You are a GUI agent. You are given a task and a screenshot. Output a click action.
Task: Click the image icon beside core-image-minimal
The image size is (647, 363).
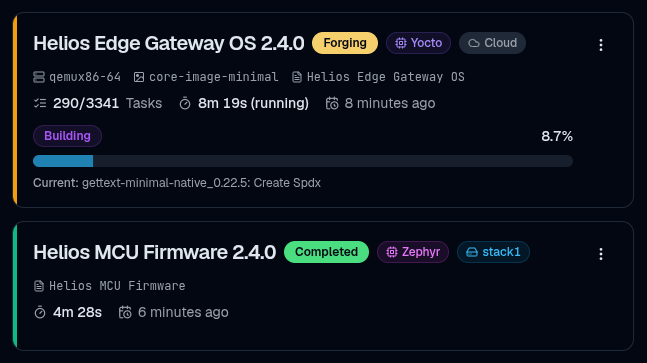point(139,77)
